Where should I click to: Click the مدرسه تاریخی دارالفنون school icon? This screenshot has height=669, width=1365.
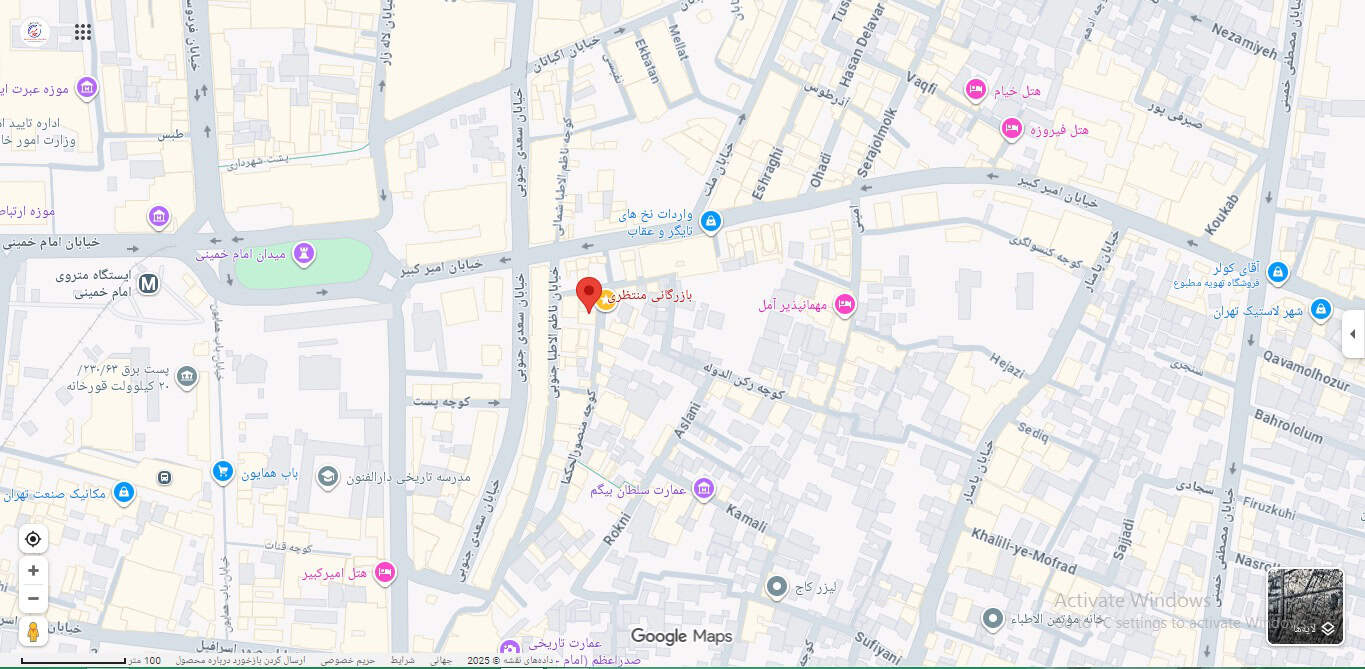point(327,478)
